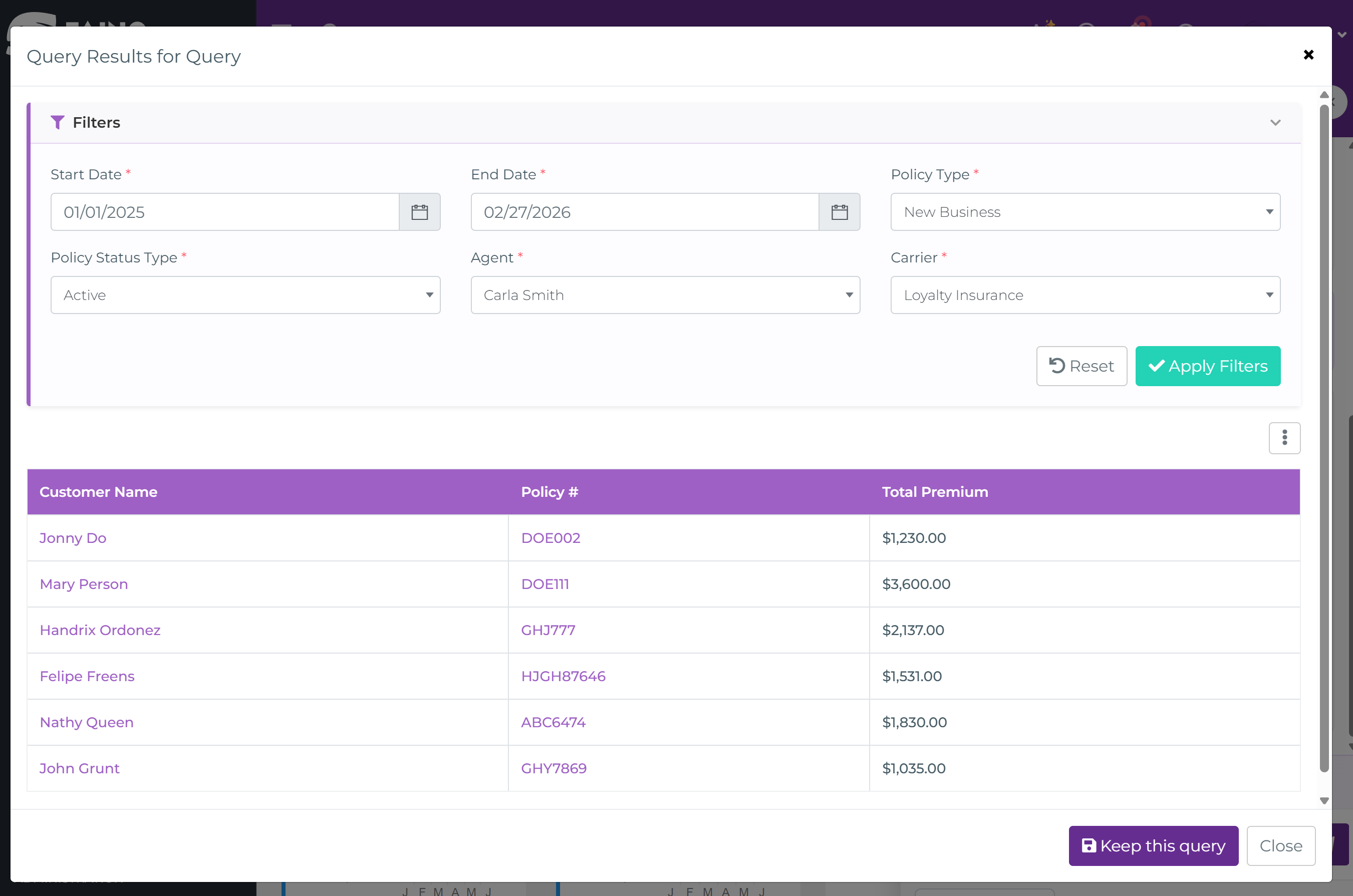Collapse the Filters section

(1275, 122)
